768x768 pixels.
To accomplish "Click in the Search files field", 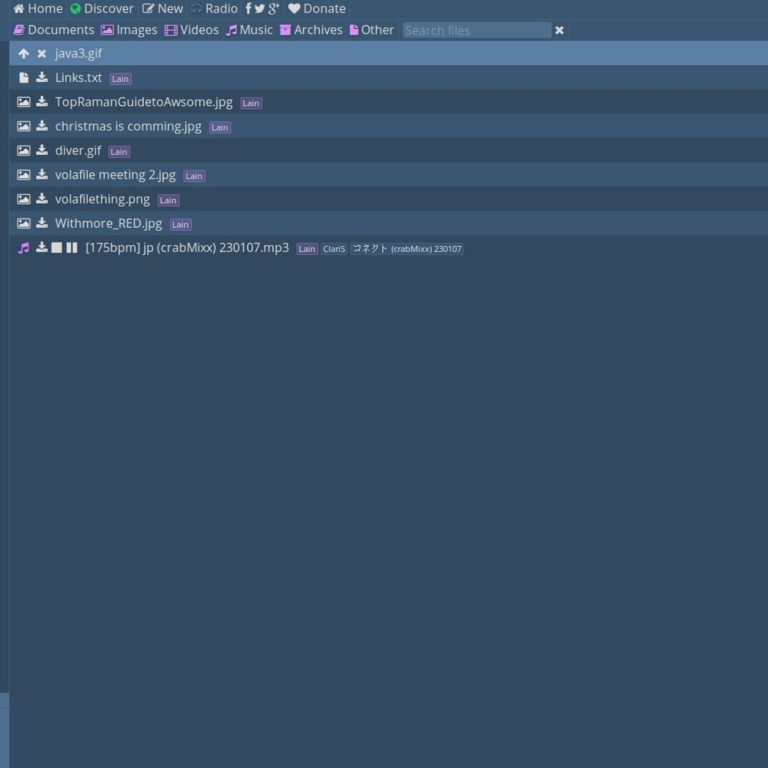I will (476, 30).
